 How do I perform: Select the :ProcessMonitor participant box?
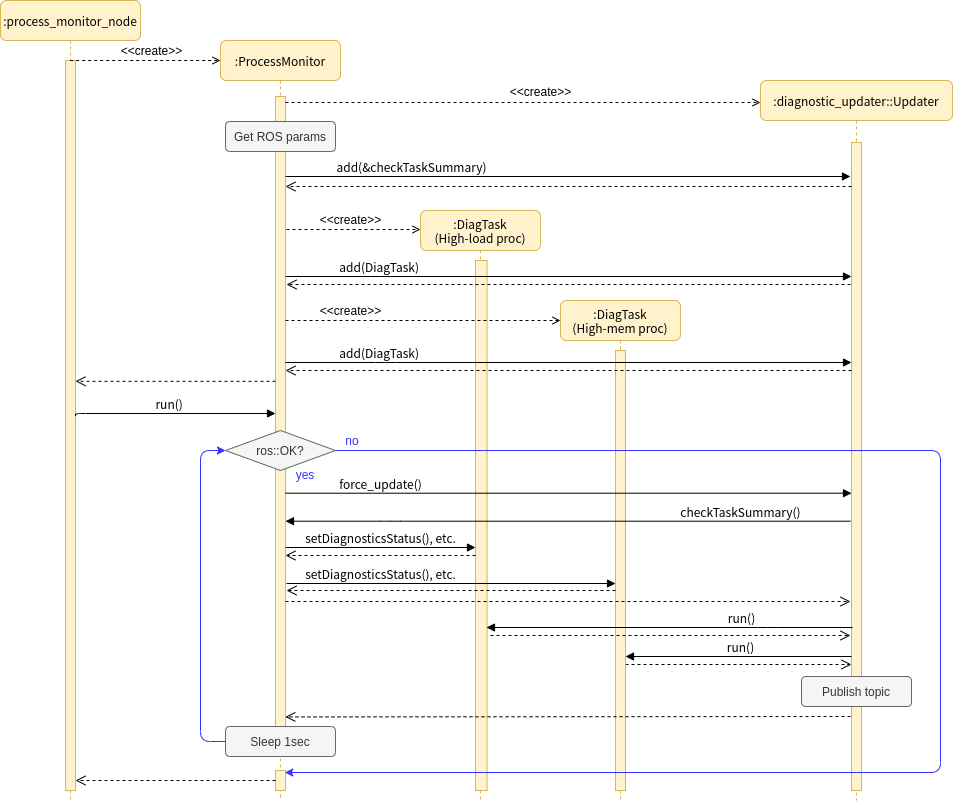pos(280,60)
